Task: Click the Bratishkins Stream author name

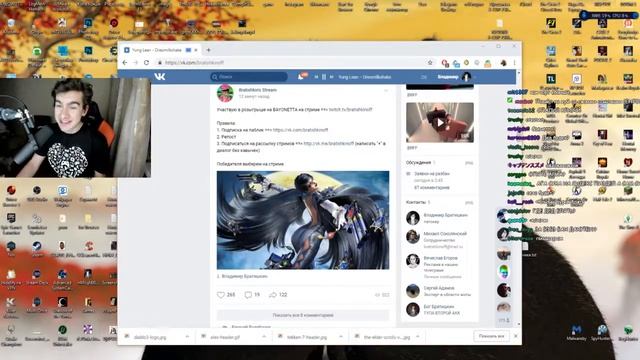Action: click(x=258, y=90)
